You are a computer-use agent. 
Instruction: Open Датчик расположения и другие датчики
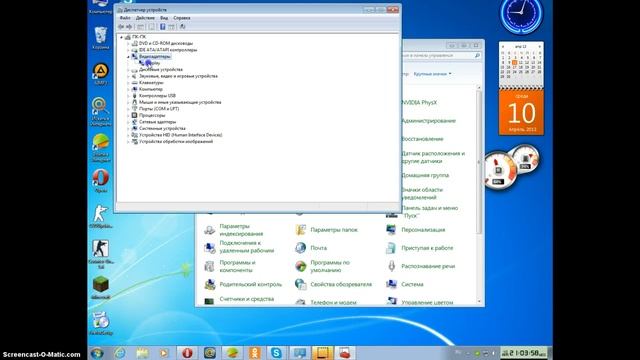433,157
